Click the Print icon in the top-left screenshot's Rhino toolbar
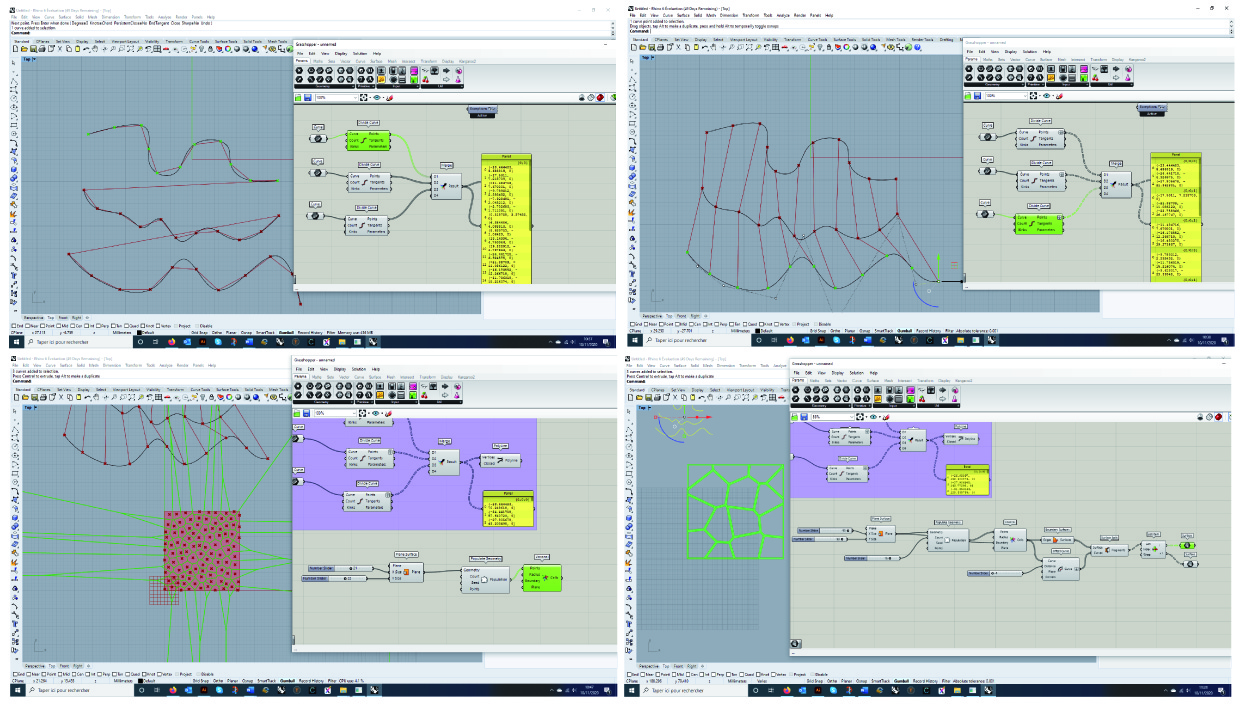 point(41,48)
